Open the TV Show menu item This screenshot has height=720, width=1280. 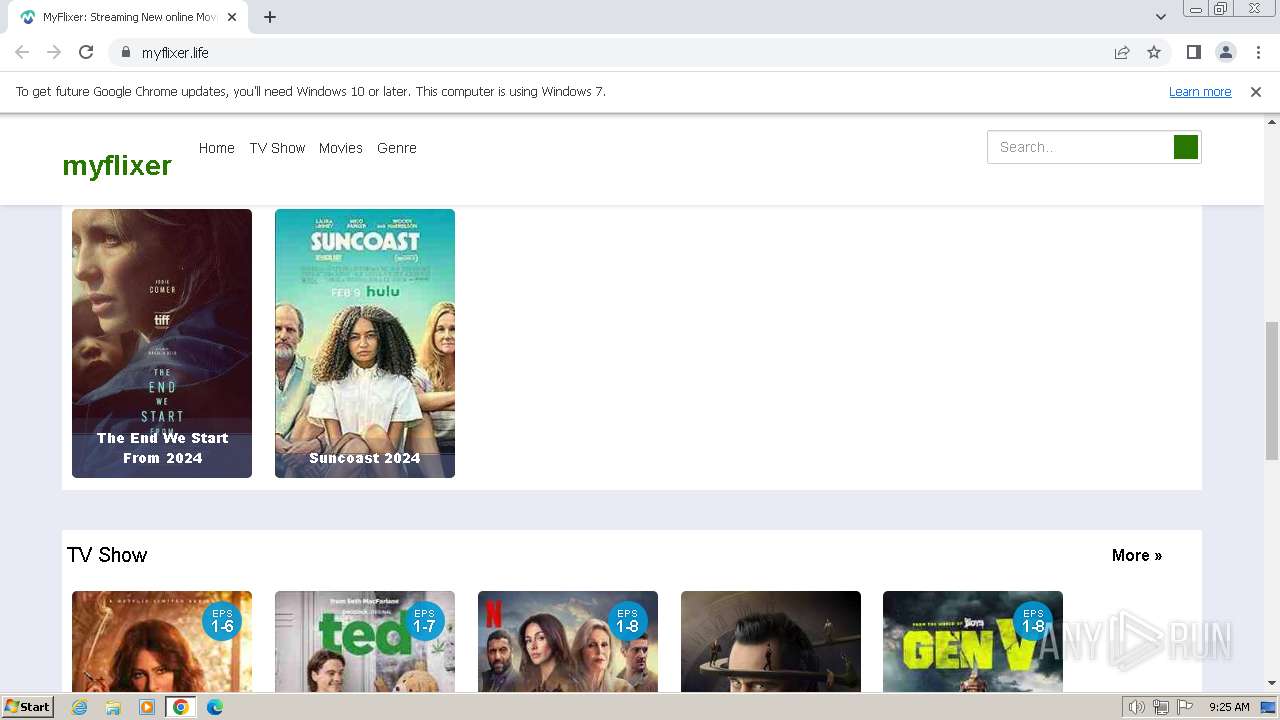coord(277,148)
